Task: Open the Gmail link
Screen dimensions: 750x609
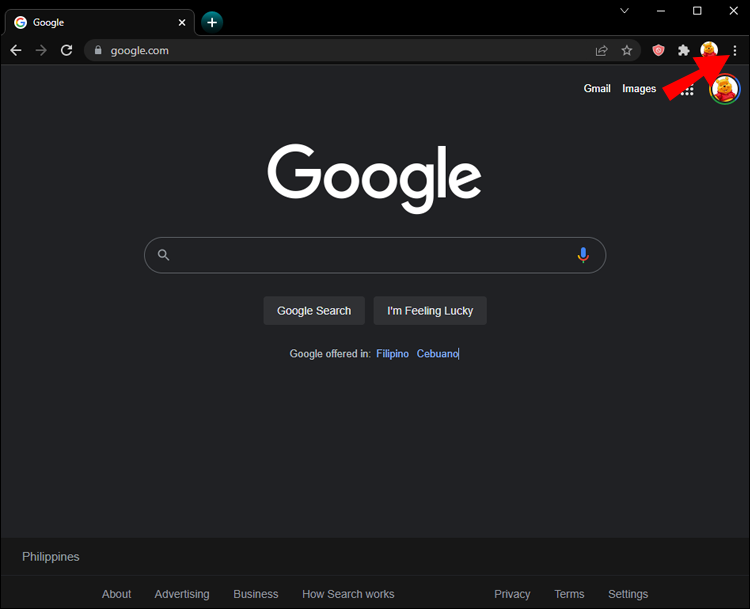Action: [597, 89]
